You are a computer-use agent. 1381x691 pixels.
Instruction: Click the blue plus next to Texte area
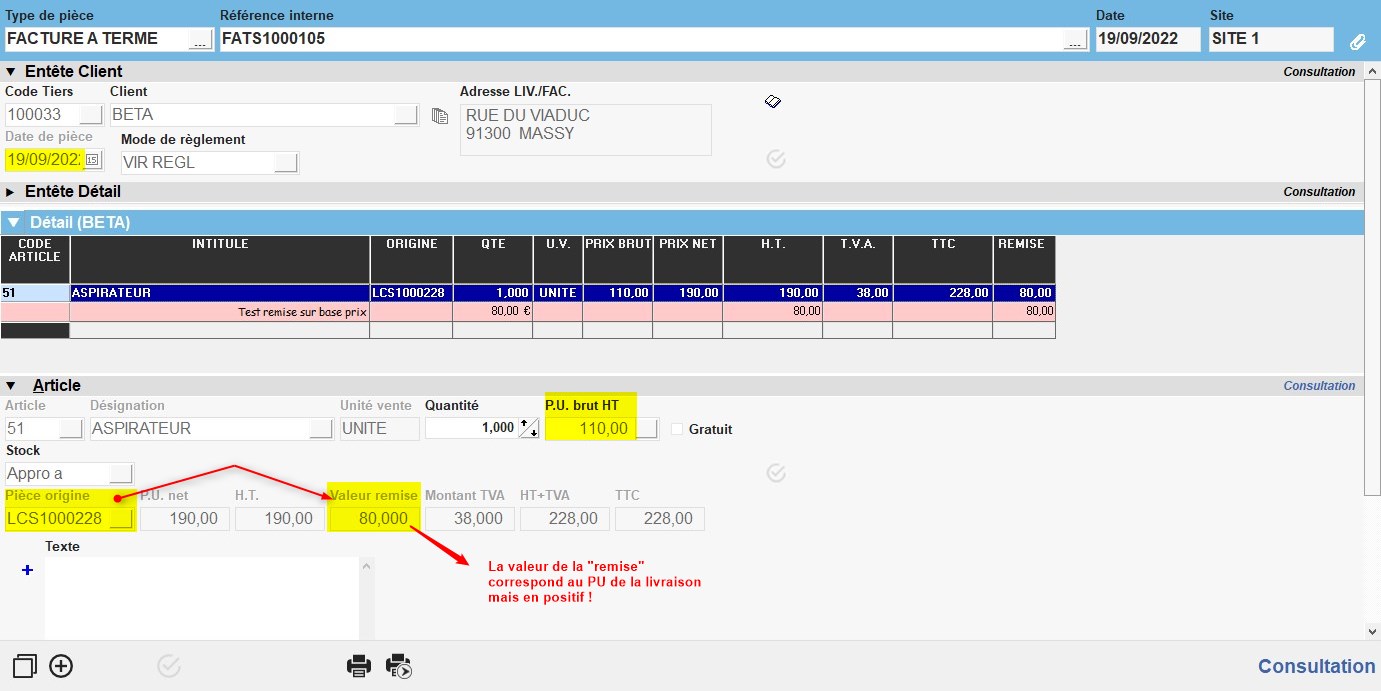27,570
